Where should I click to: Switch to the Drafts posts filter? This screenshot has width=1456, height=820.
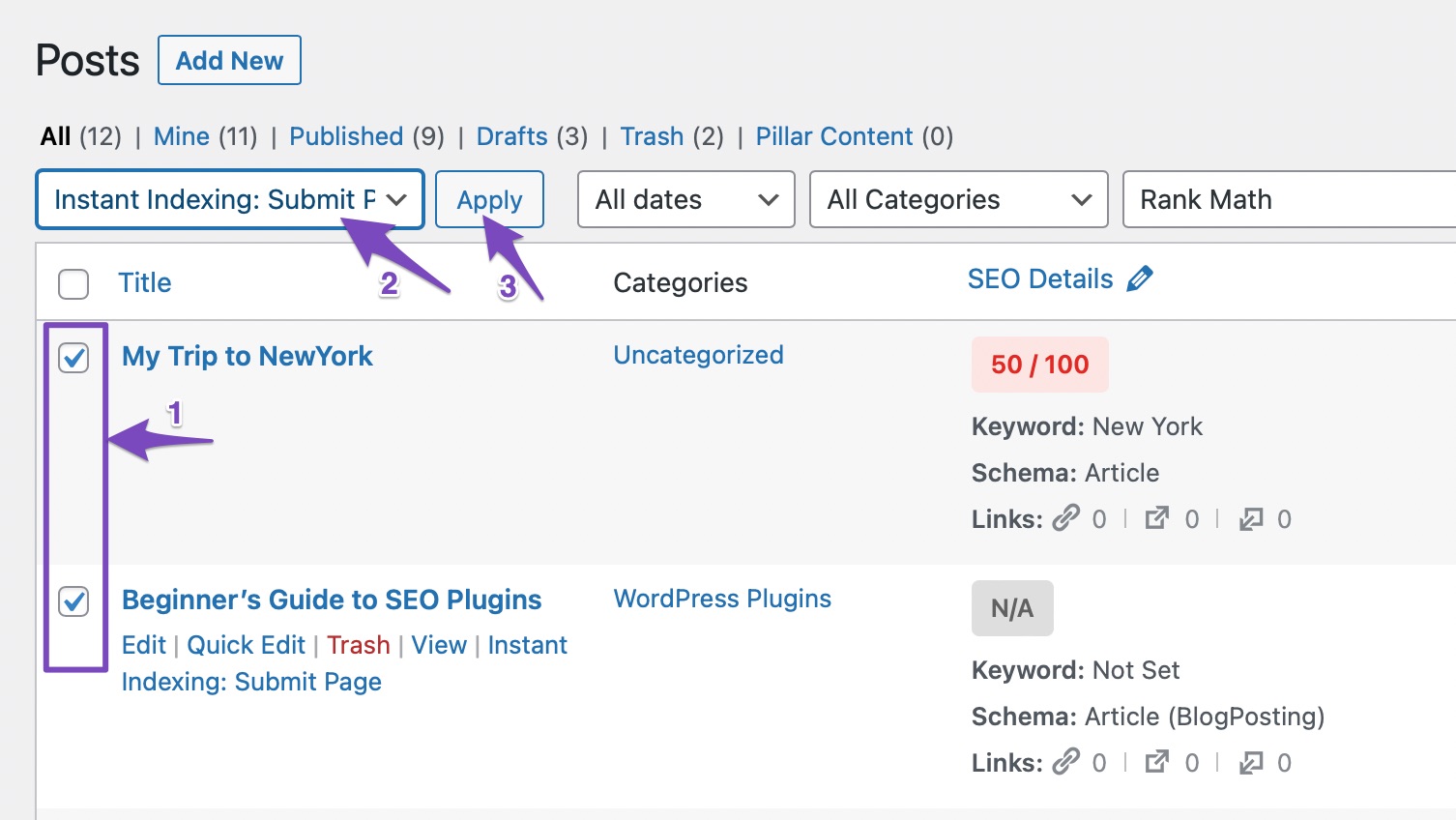pos(511,136)
